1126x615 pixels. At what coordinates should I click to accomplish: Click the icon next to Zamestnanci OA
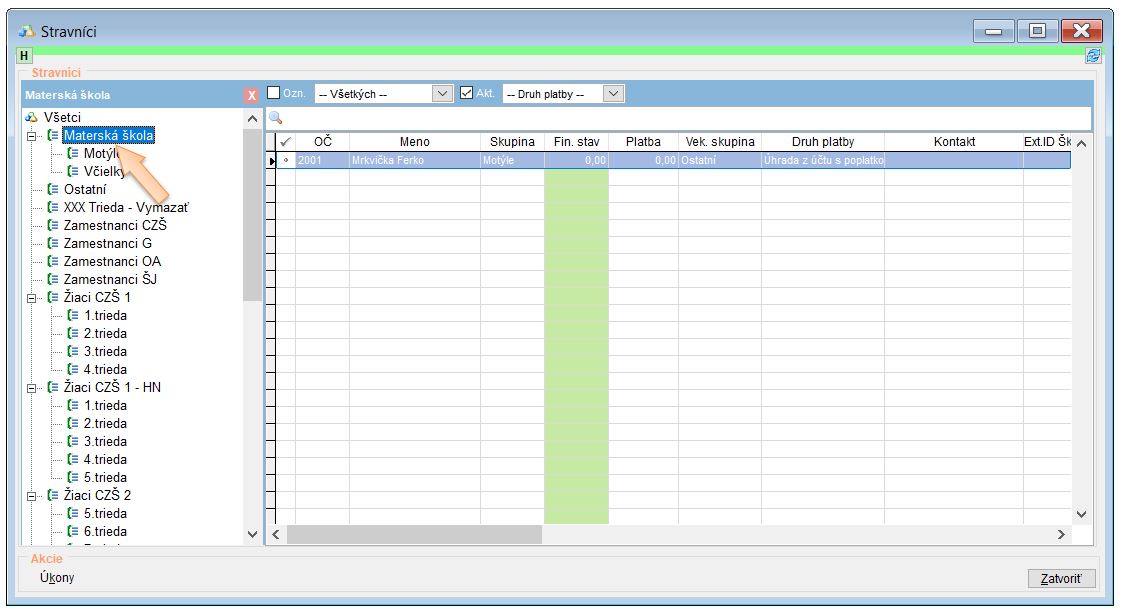[x=53, y=261]
